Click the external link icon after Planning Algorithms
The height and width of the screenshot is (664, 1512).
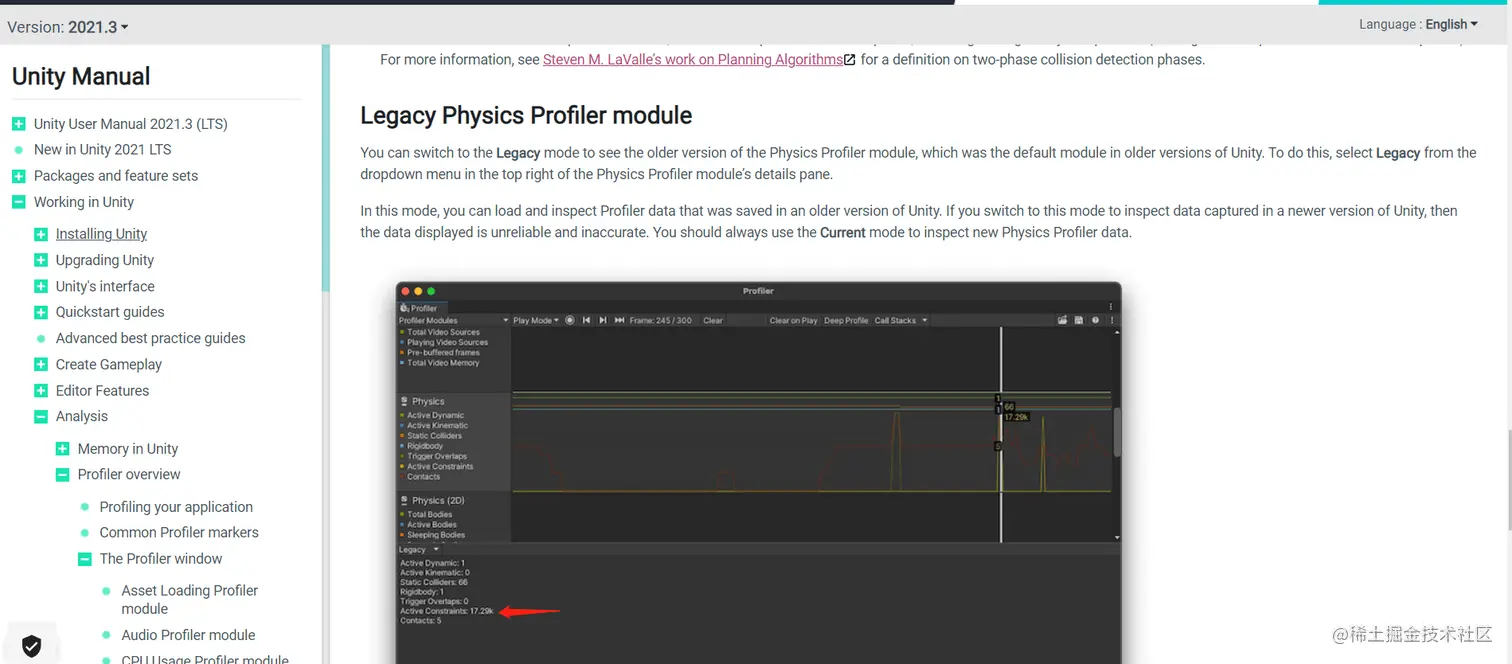click(x=850, y=60)
